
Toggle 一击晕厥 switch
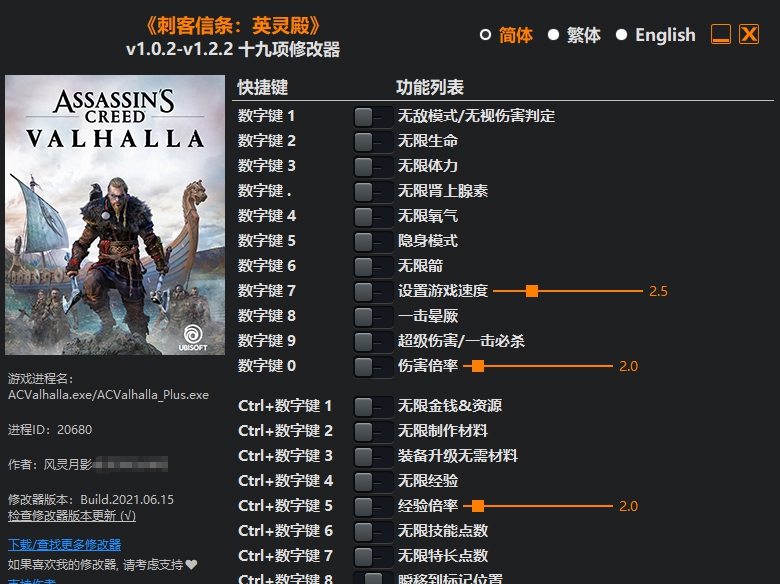point(373,316)
